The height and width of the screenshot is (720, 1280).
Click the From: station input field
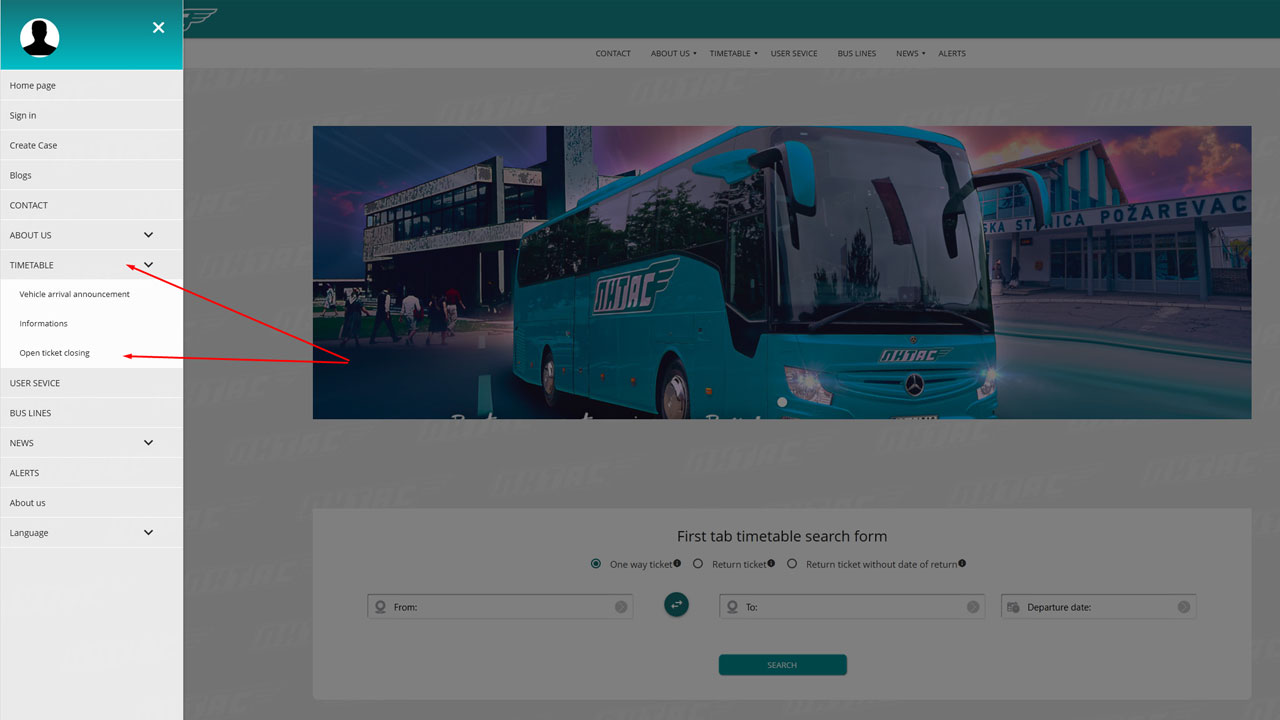[x=500, y=607]
